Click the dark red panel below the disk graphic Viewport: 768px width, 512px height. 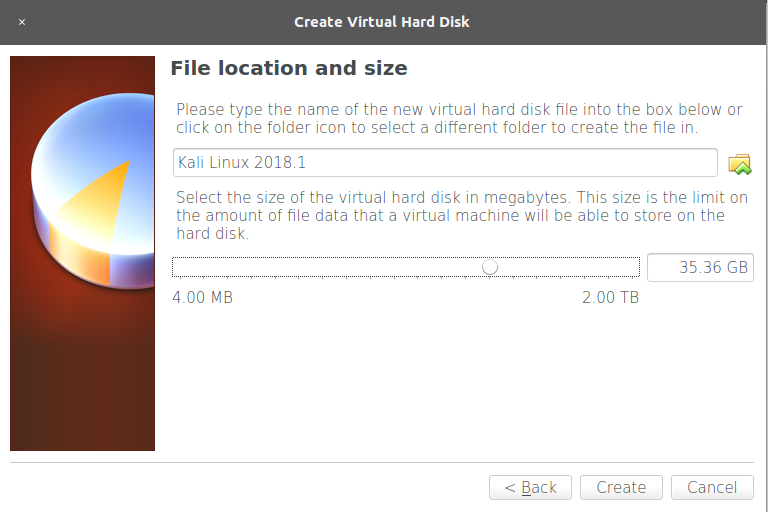[82, 372]
